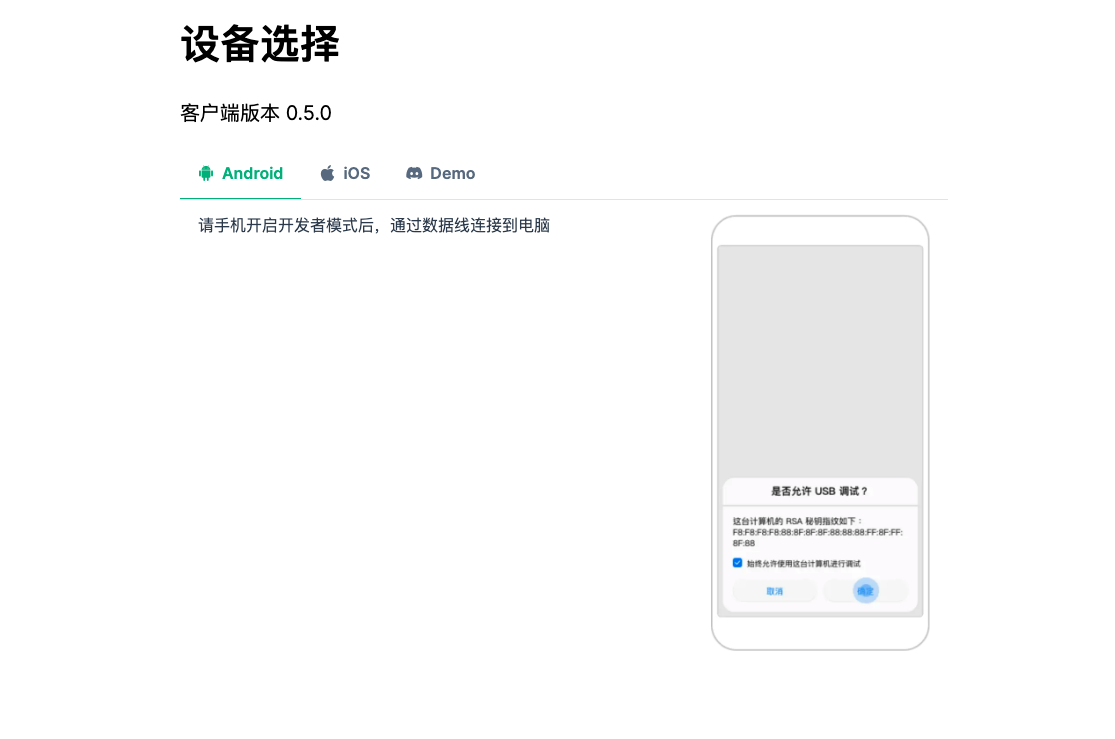Screen dimensions: 1115x739
Task: Click the gray phone screen area
Action: click(820, 361)
